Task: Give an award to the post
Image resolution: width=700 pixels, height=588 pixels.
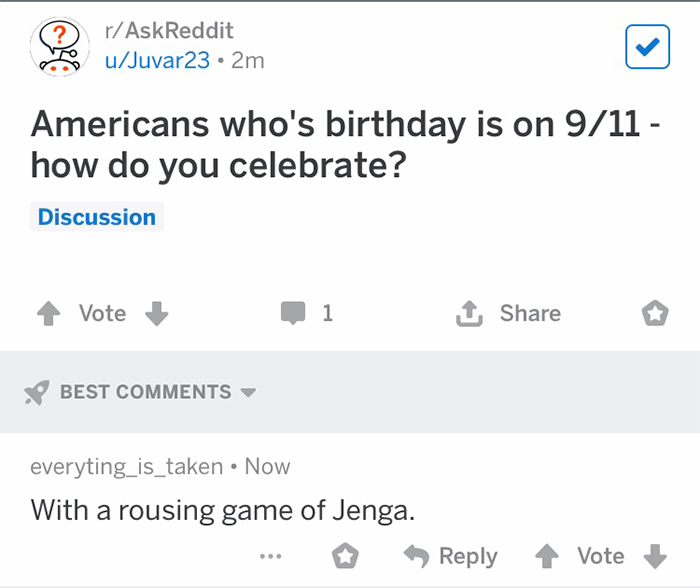Action: coord(654,314)
